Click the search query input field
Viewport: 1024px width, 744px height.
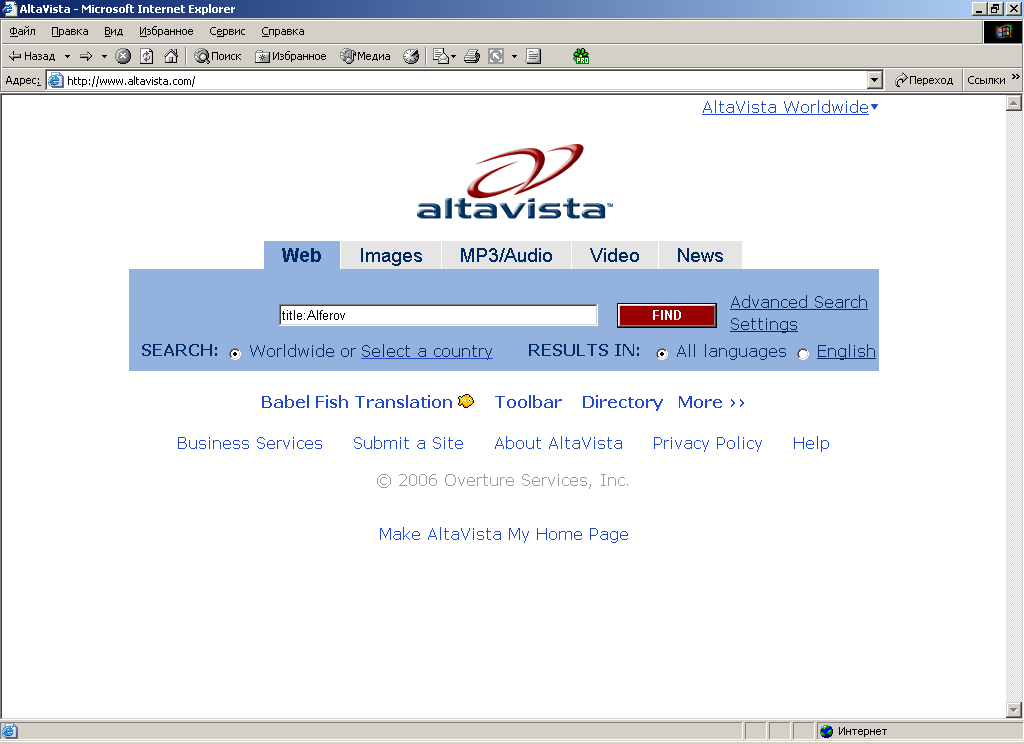(x=438, y=315)
